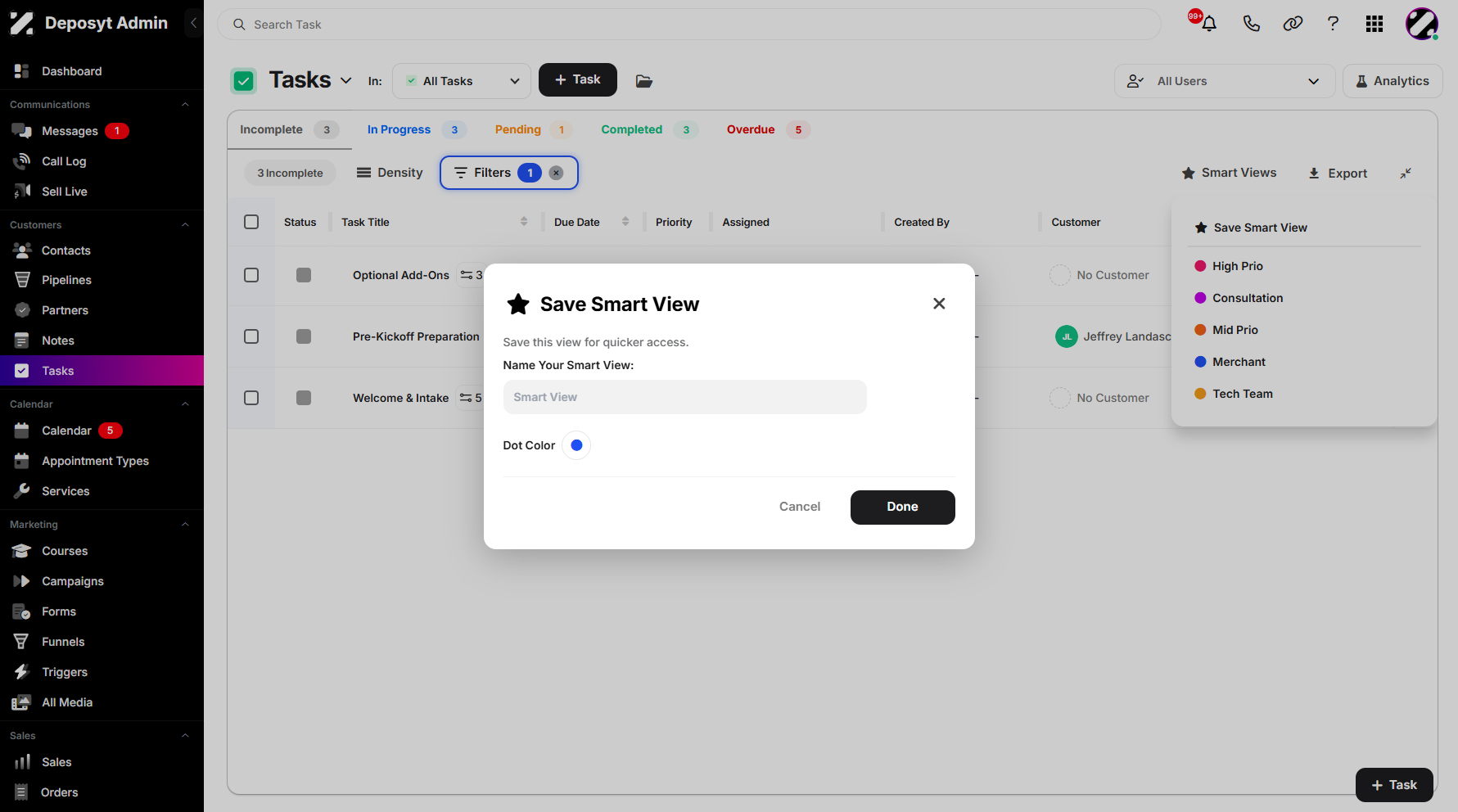Image resolution: width=1458 pixels, height=812 pixels.
Task: Sort by the Task Title column arrows
Action: [524, 222]
